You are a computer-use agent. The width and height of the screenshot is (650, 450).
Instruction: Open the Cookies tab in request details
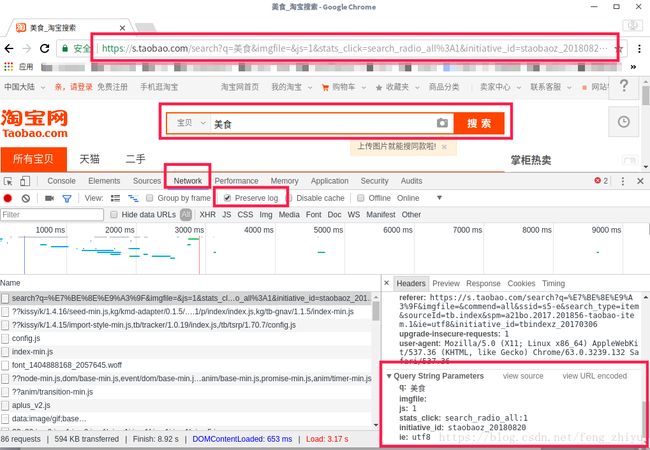(x=521, y=283)
